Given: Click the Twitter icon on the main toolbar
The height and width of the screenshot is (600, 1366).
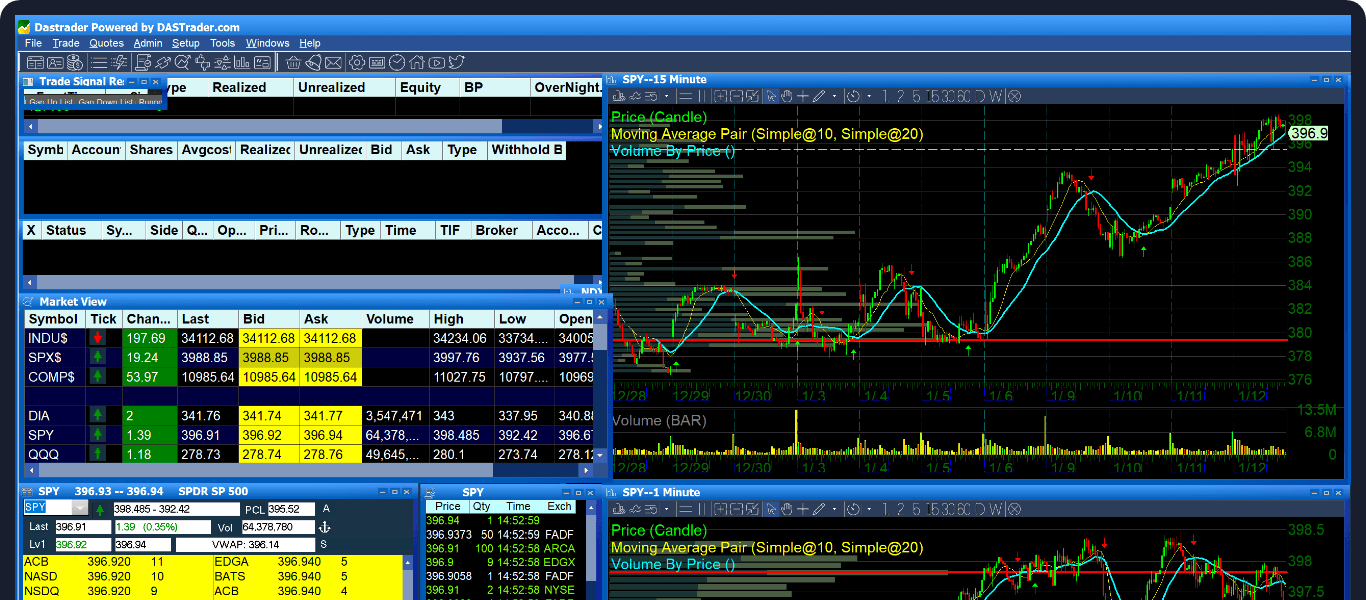Looking at the screenshot, I should (457, 62).
